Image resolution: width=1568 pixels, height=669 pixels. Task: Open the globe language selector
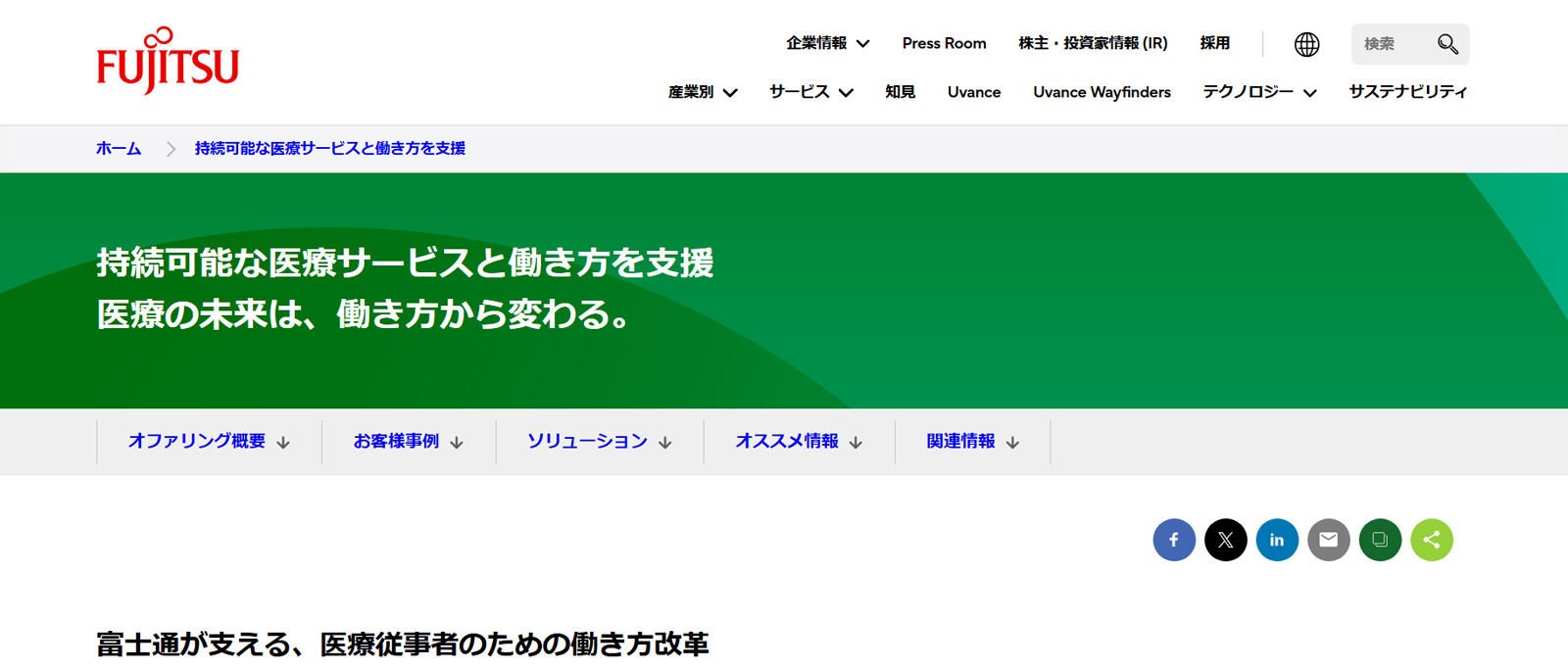[x=1306, y=44]
